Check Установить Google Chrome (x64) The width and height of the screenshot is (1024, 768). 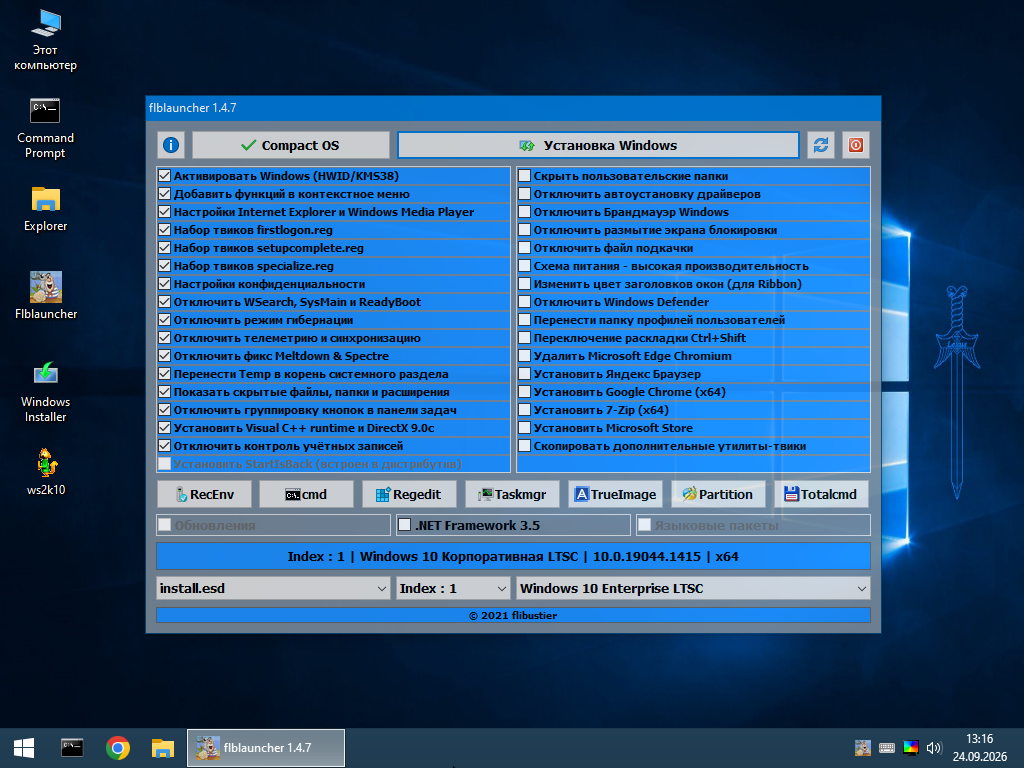tap(524, 392)
